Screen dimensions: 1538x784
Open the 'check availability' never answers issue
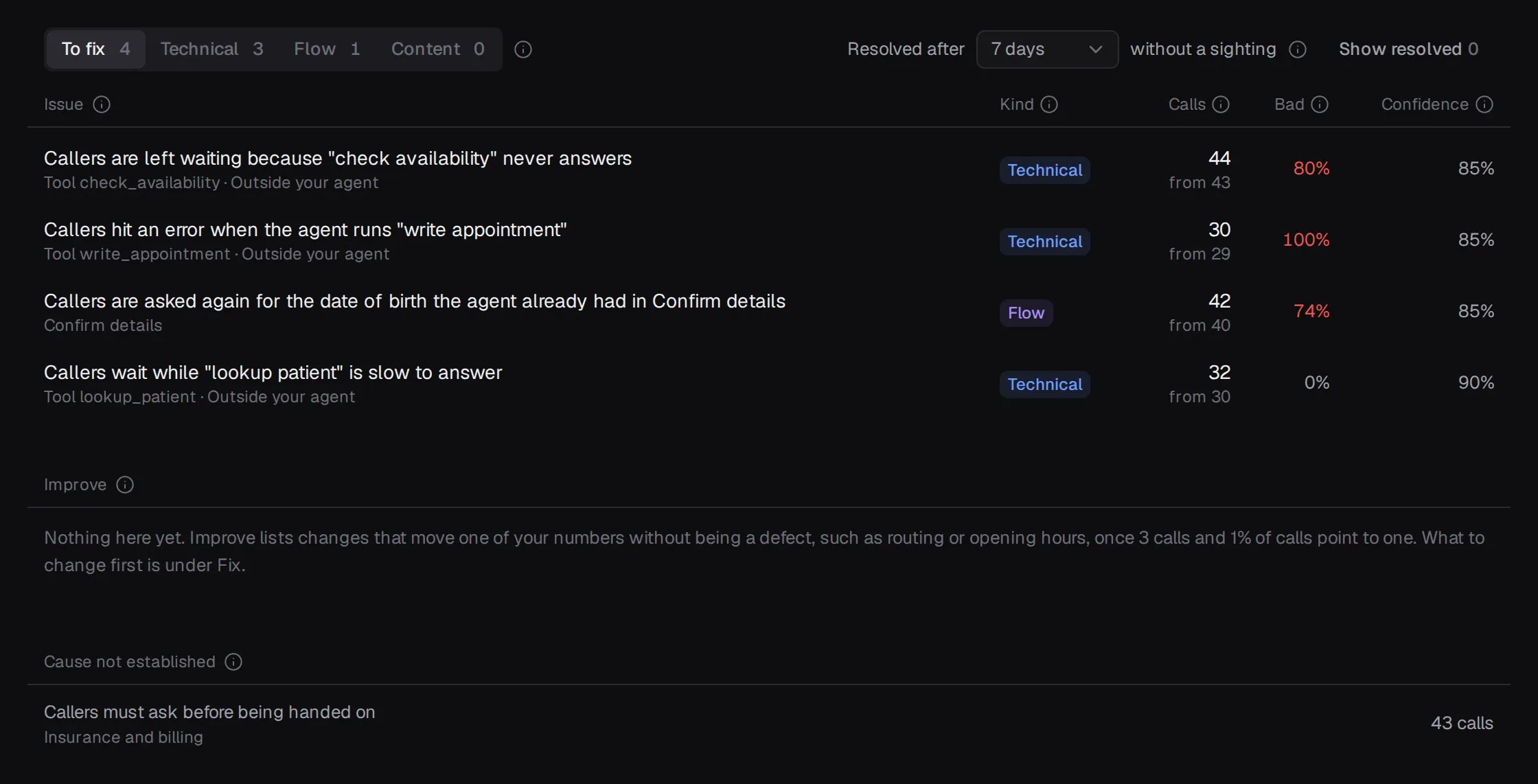click(769, 170)
